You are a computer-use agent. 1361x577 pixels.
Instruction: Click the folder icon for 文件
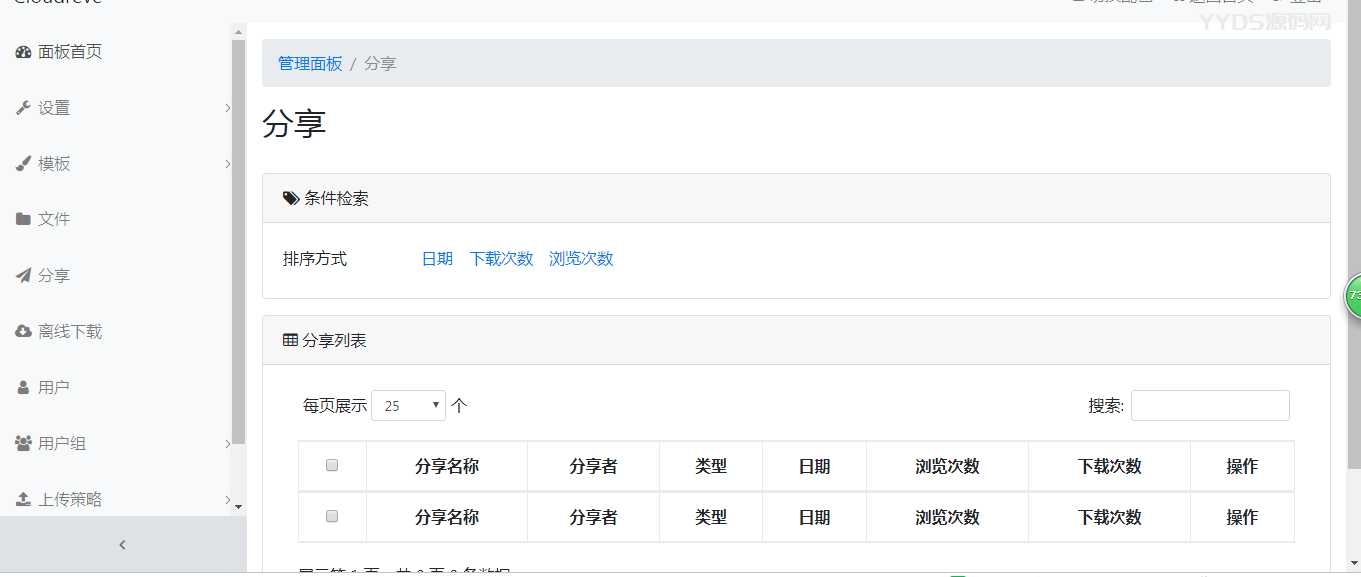pos(24,219)
